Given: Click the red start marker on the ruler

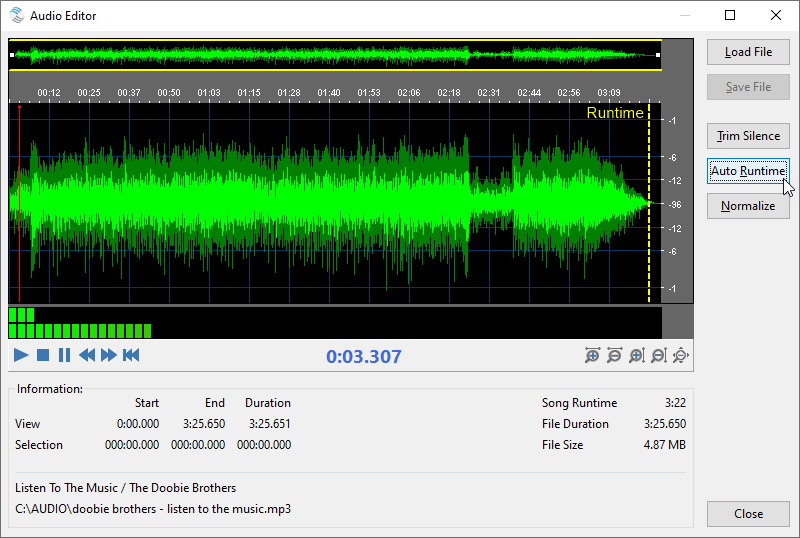Looking at the screenshot, I should click(x=19, y=105).
